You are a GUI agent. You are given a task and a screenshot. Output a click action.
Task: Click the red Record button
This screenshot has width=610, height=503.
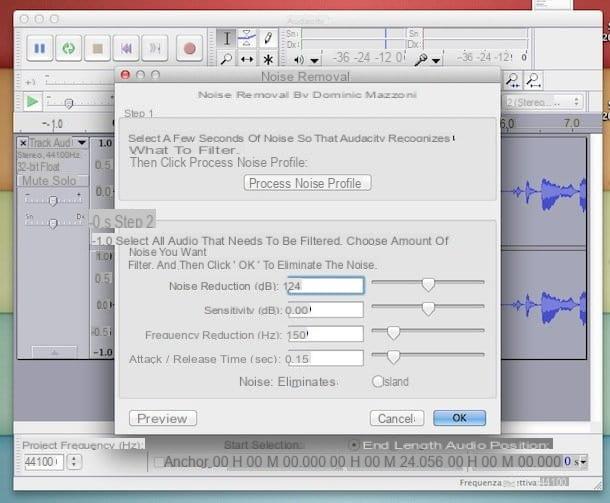click(189, 48)
